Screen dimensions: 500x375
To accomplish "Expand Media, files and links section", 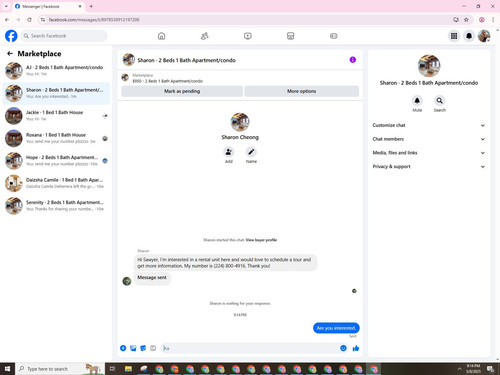I will (x=428, y=153).
